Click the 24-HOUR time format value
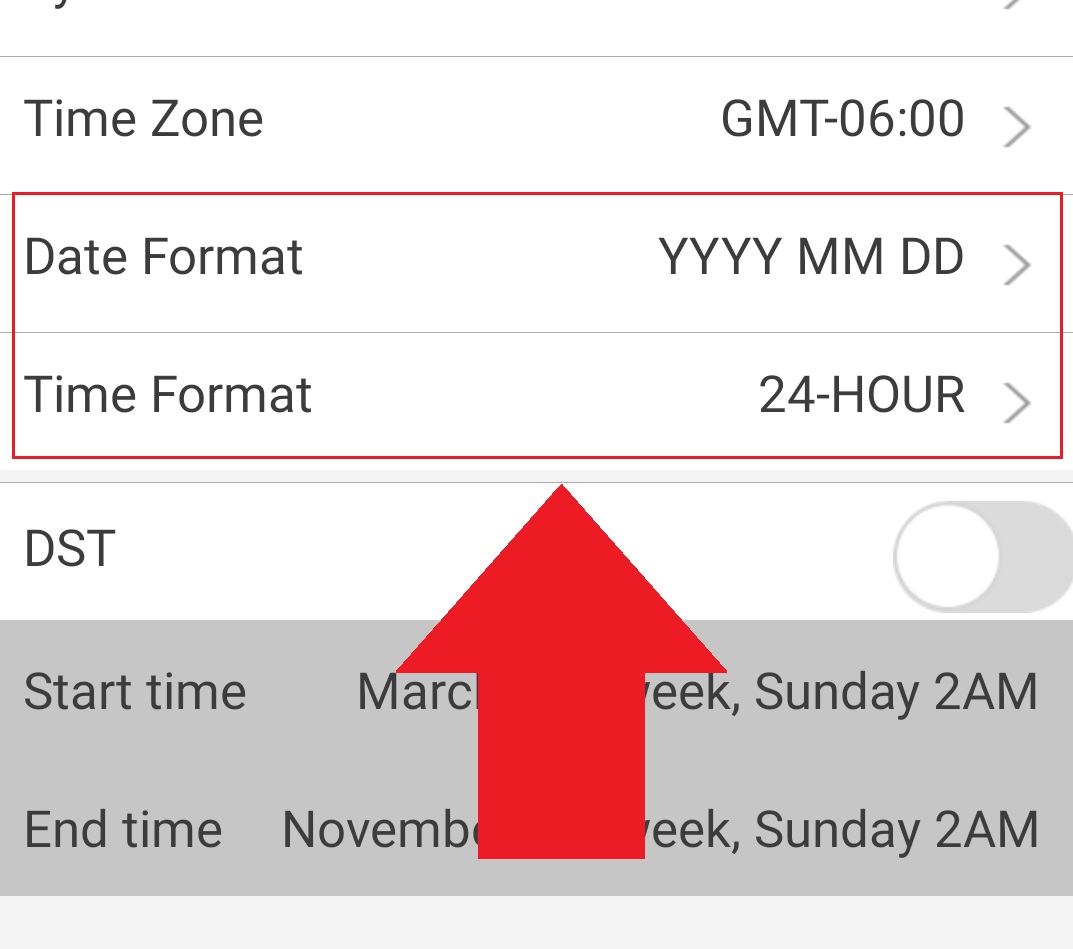 click(862, 396)
